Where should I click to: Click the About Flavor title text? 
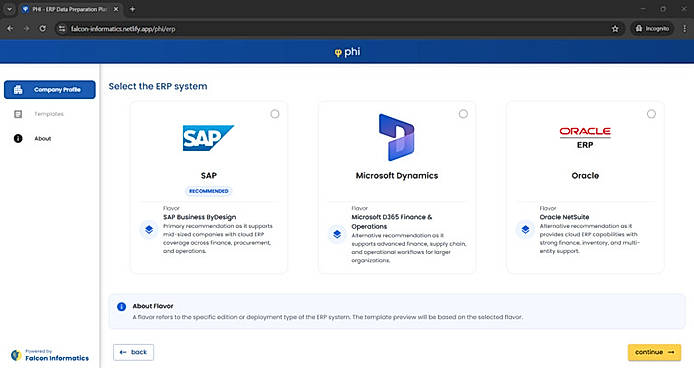coord(153,306)
